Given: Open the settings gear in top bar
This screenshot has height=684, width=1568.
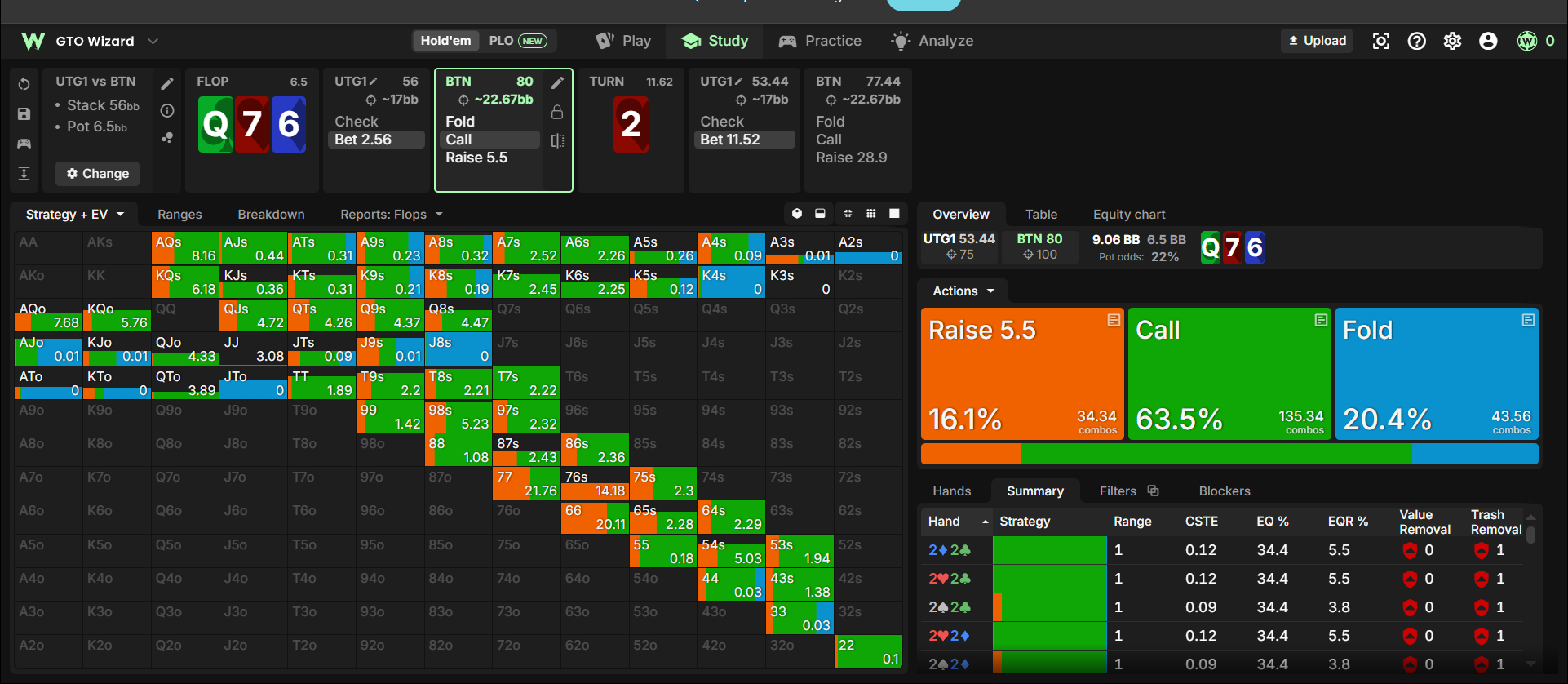Looking at the screenshot, I should click(x=1452, y=41).
